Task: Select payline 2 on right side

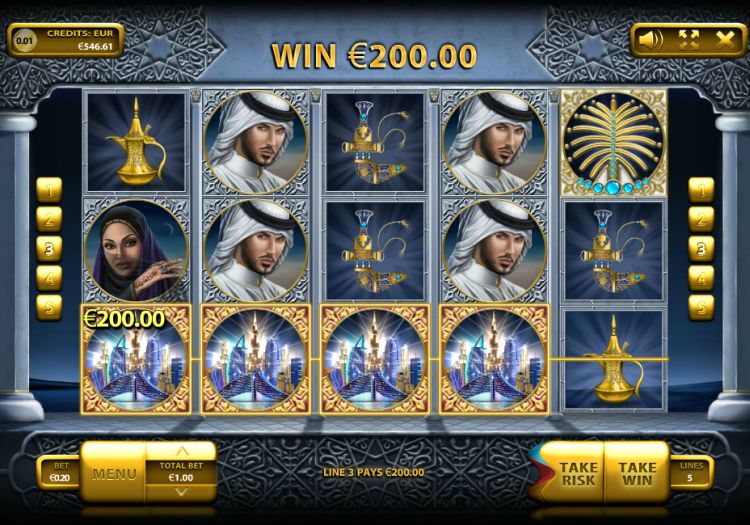Action: [701, 219]
